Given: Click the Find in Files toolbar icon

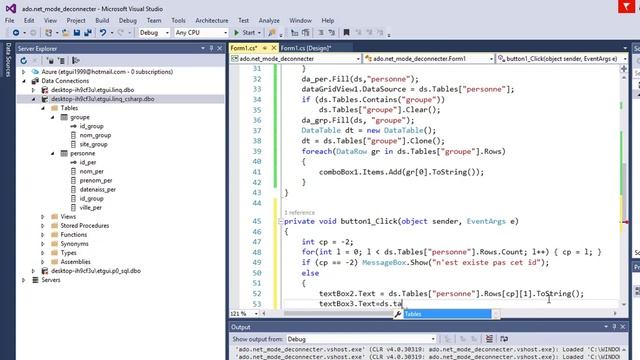Looking at the screenshot, I should (x=272, y=33).
